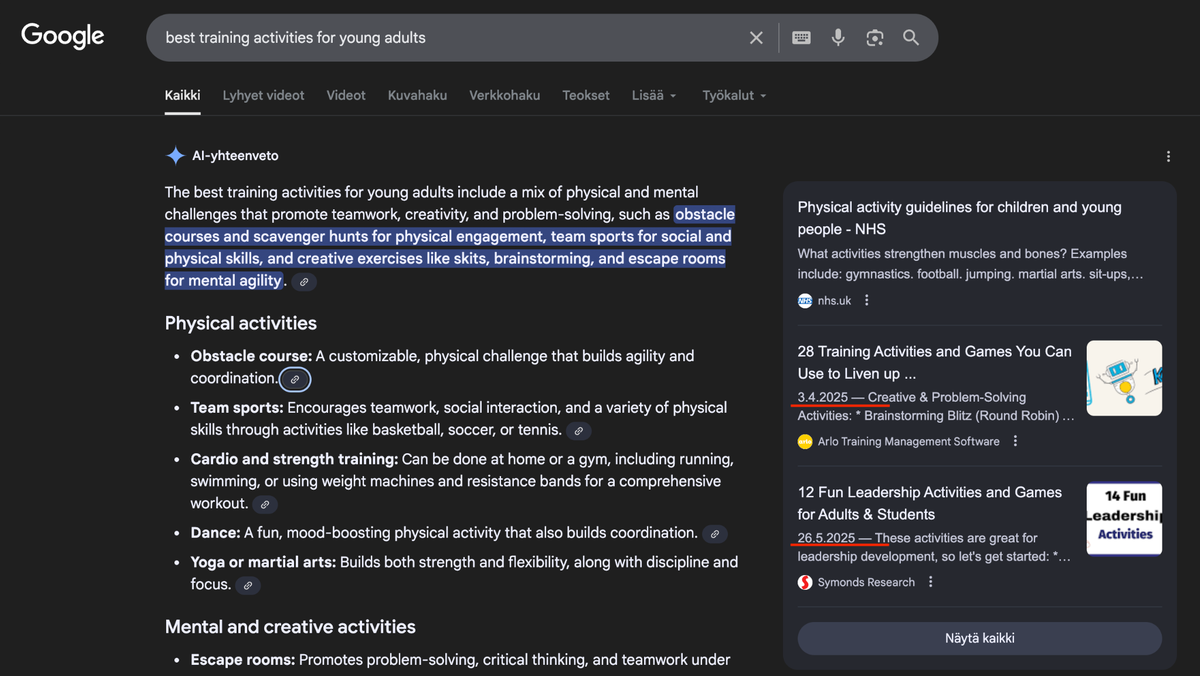1200x676 pixels.
Task: Switch to the Kuvahaku tab
Action: [x=417, y=95]
